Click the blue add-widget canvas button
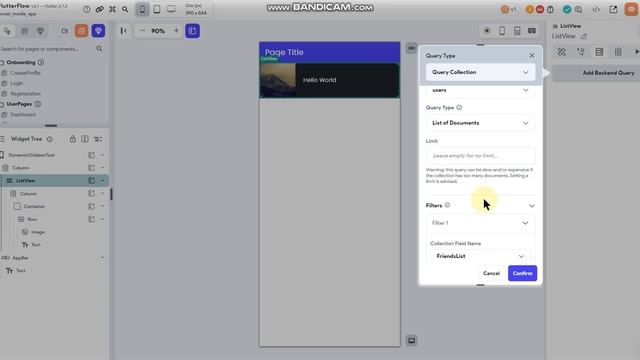 point(192,31)
